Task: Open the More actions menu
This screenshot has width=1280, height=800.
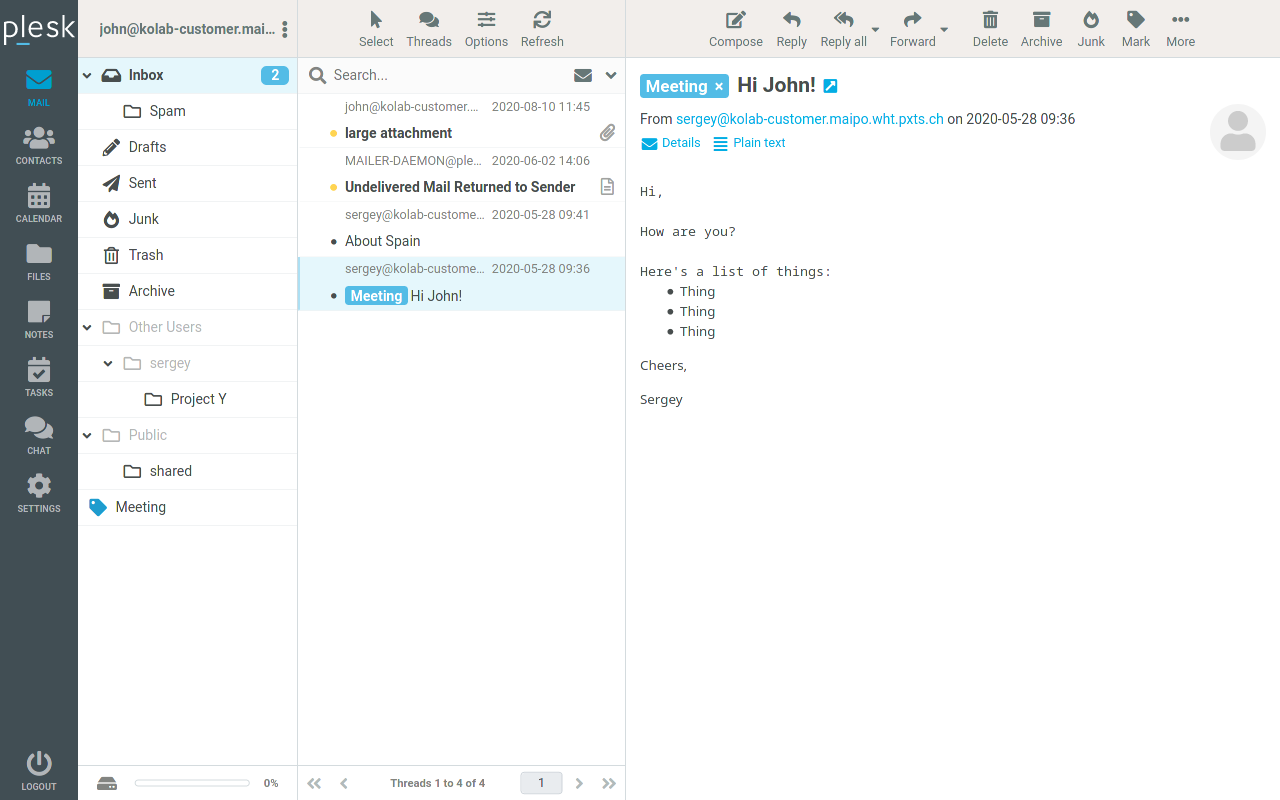Action: [x=1180, y=28]
